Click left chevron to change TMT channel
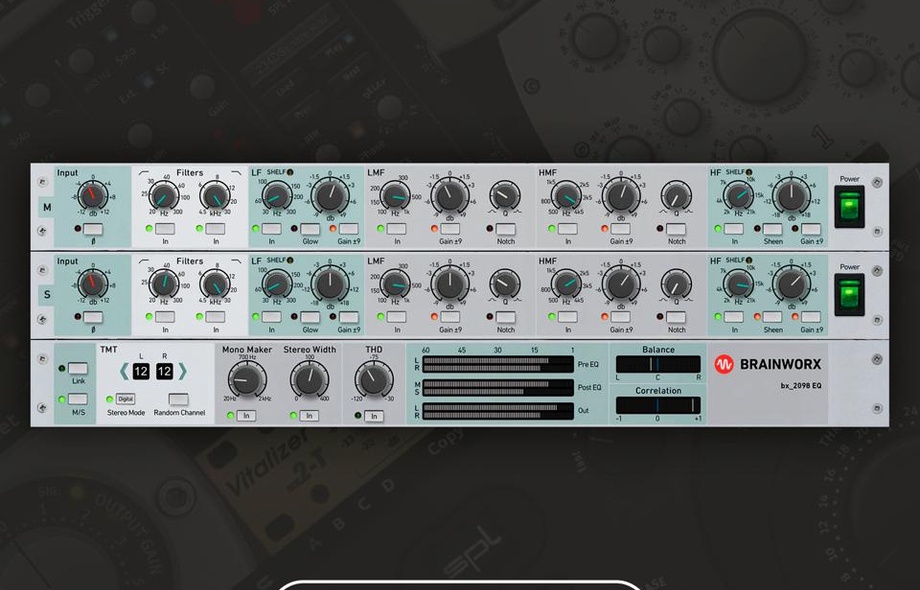Viewport: 920px width, 590px height. click(122, 371)
